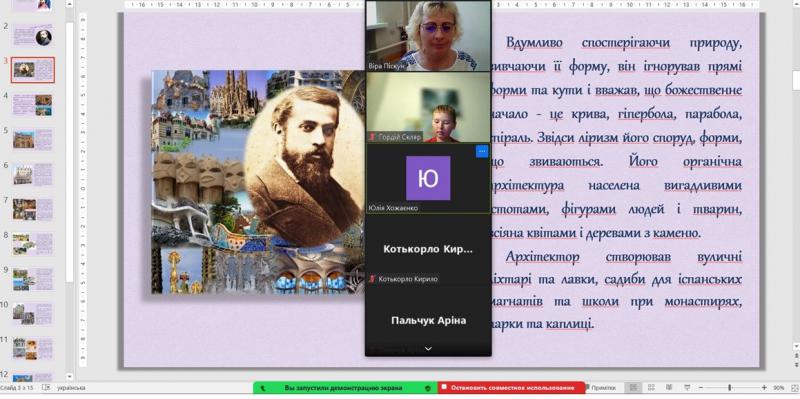
Task: Change the українська language indicator
Action: pos(71,388)
